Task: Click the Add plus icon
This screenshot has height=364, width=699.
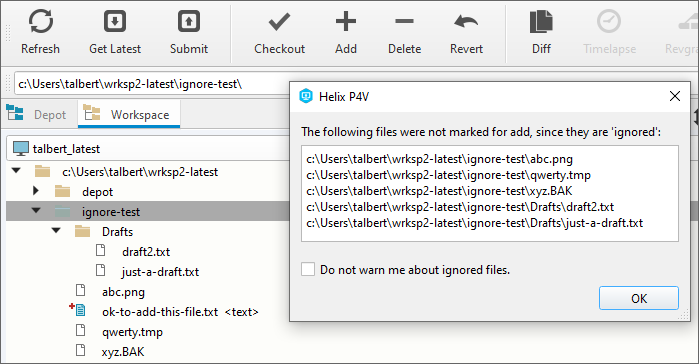Action: (x=345, y=21)
